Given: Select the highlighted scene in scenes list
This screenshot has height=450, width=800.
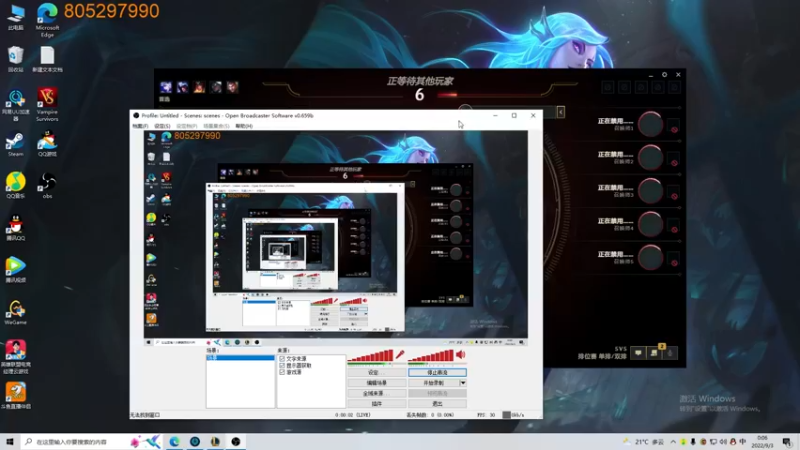Looking at the screenshot, I should click(x=240, y=358).
